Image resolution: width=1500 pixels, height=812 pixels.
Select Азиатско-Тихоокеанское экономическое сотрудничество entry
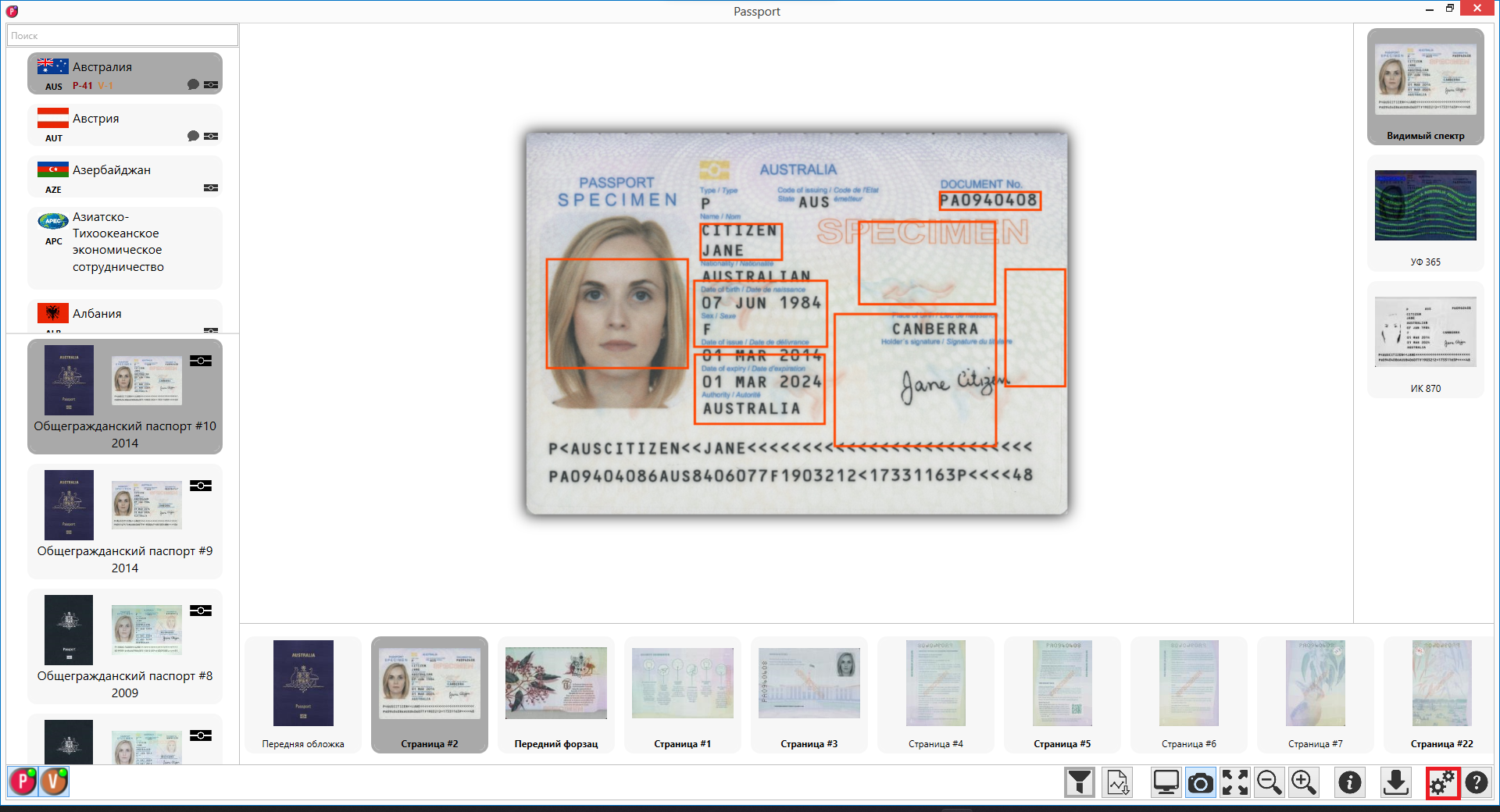(125, 248)
